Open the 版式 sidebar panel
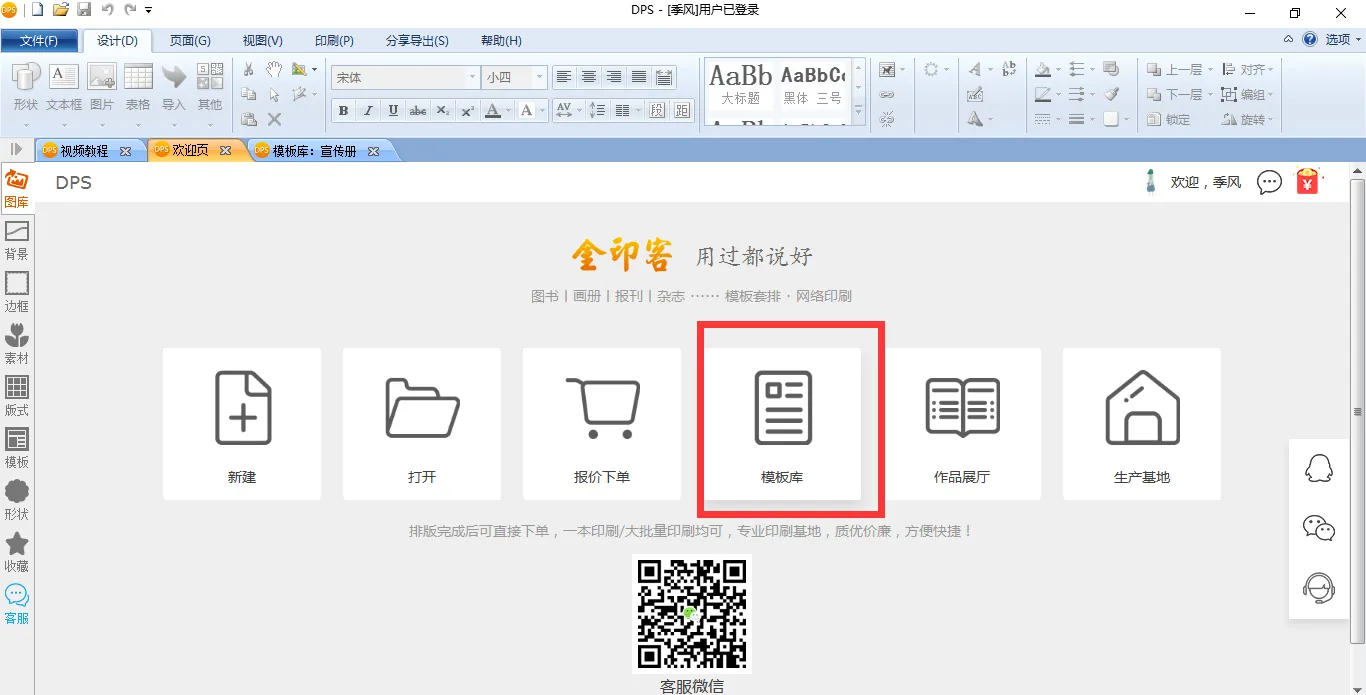This screenshot has width=1366, height=695. (17, 397)
